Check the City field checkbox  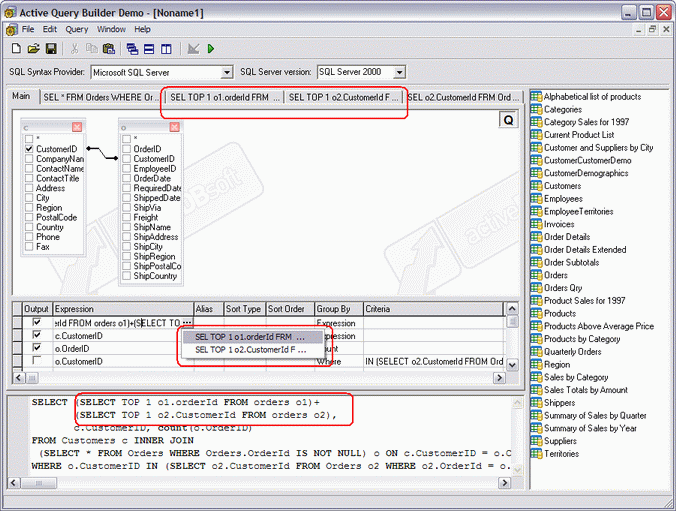tap(29, 198)
